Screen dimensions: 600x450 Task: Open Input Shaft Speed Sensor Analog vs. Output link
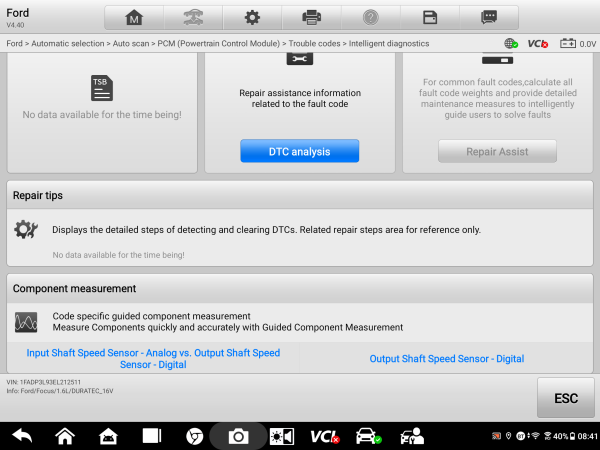click(153, 359)
